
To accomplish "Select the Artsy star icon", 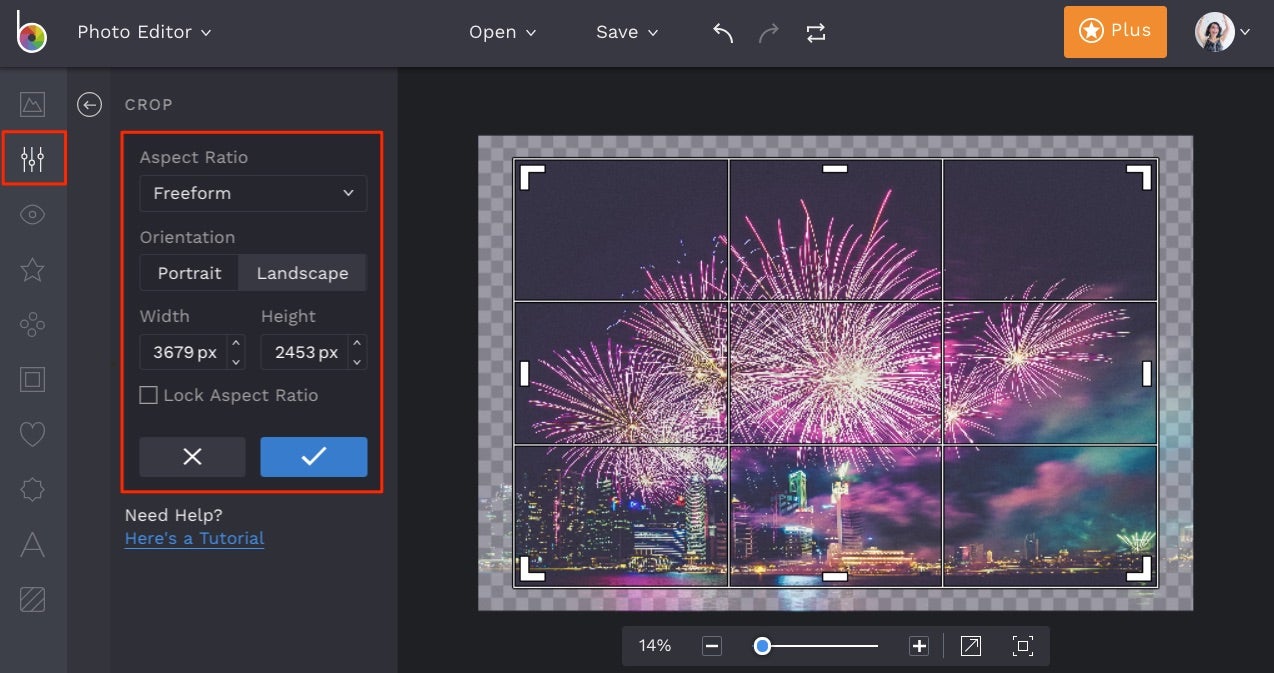I will pos(32,269).
